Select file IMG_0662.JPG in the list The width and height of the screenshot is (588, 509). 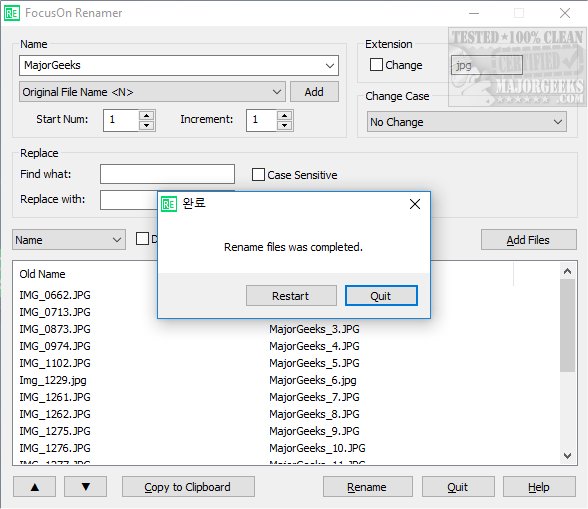[55, 295]
